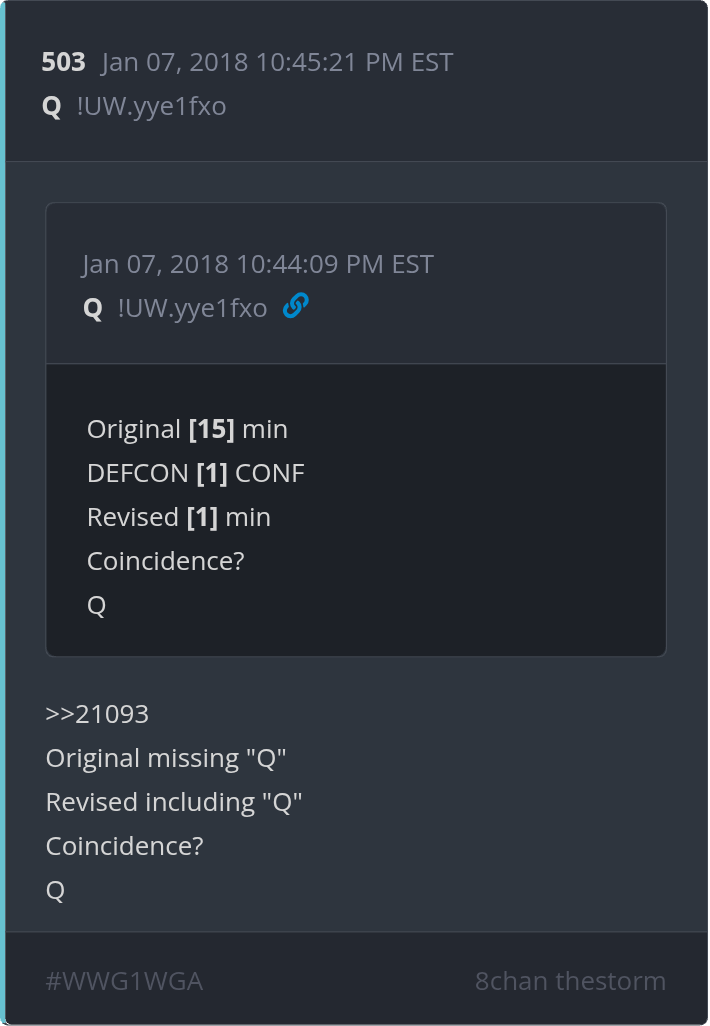Open post number 503
710x1026 pixels.
[x=63, y=62]
